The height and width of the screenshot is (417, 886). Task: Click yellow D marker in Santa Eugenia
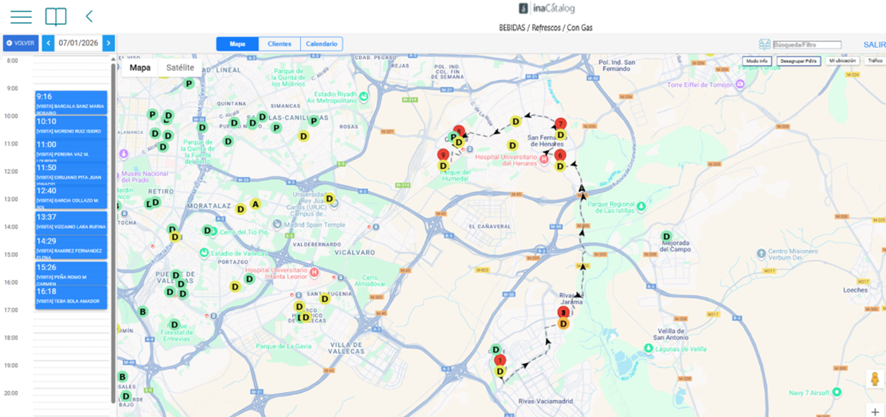click(324, 298)
